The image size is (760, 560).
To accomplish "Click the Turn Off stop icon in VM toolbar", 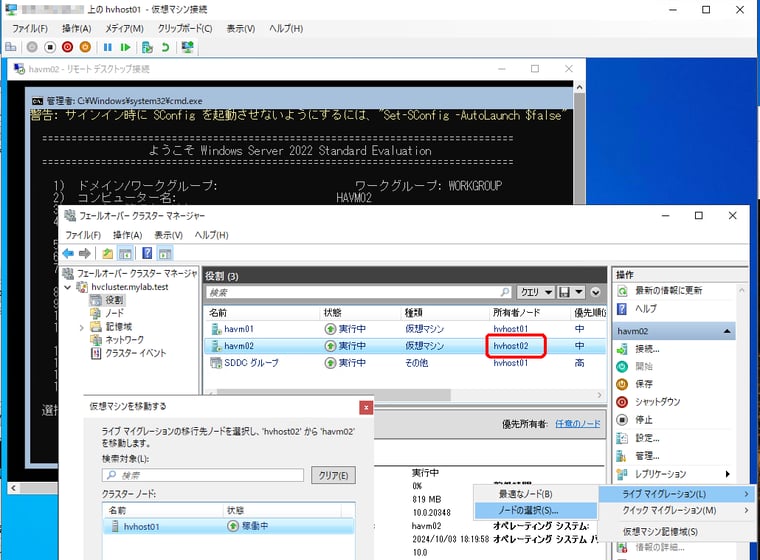I will pyautogui.click(x=50, y=47).
